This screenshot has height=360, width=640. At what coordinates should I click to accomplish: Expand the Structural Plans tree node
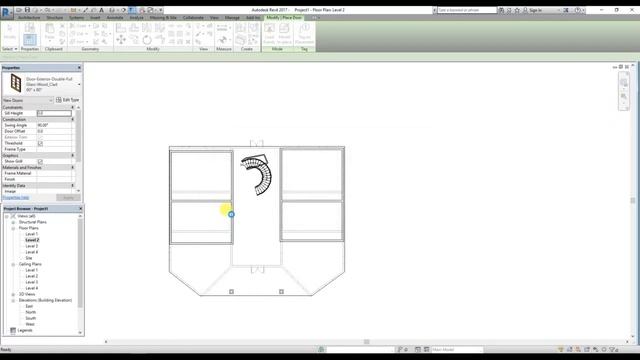pos(13,222)
